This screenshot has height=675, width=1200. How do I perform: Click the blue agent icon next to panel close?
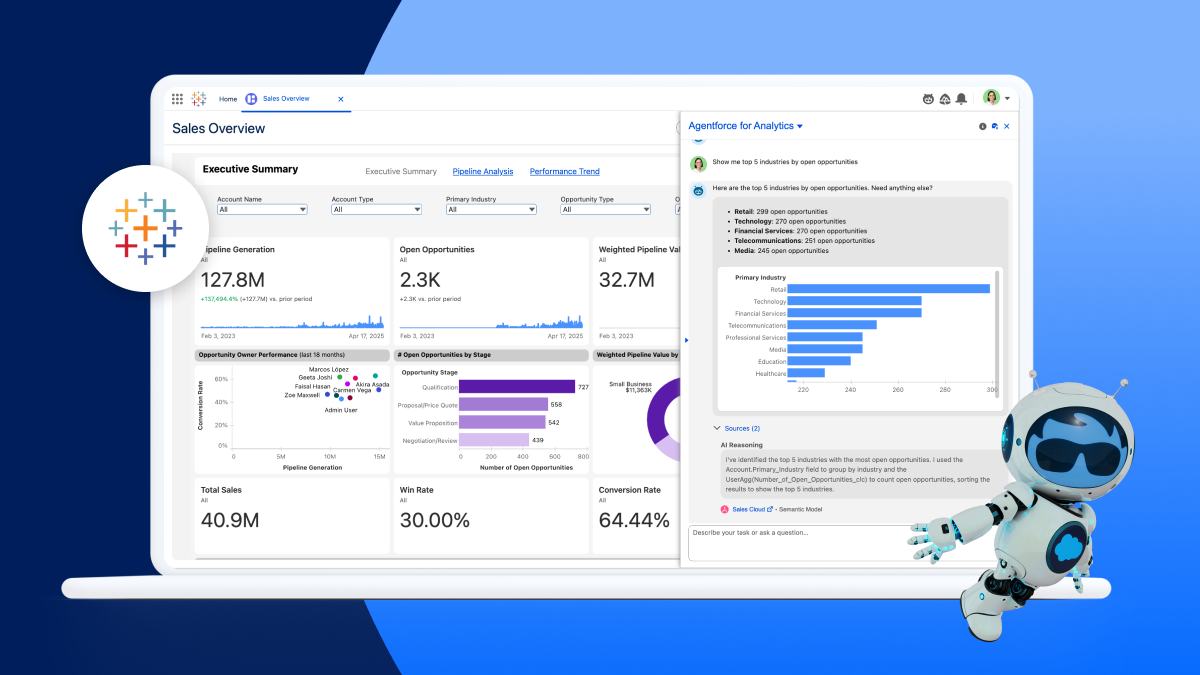993,126
